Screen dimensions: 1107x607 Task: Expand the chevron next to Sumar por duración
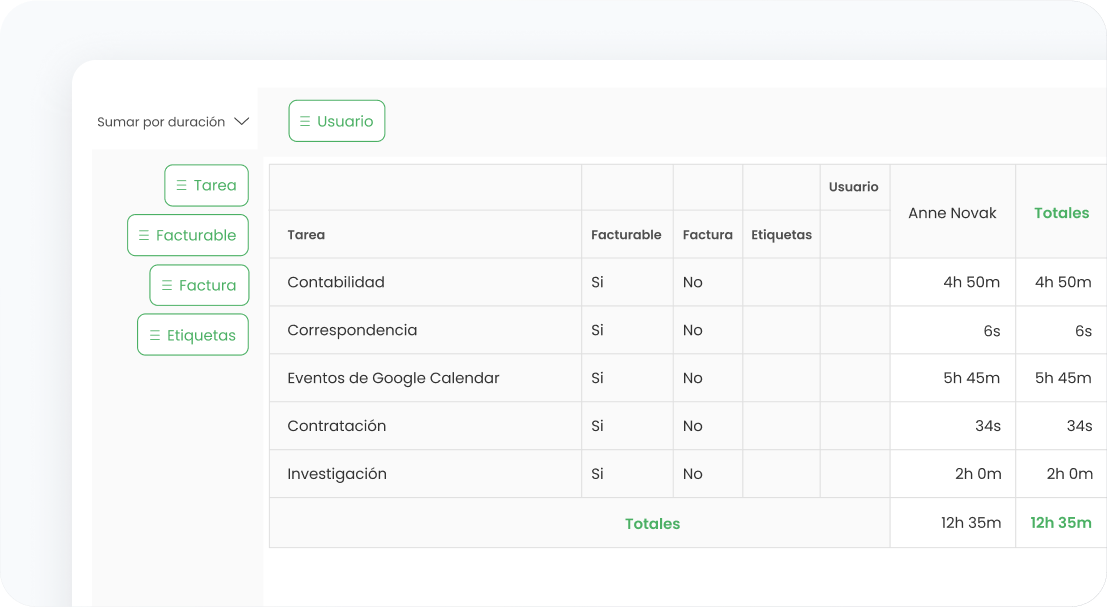coord(241,122)
